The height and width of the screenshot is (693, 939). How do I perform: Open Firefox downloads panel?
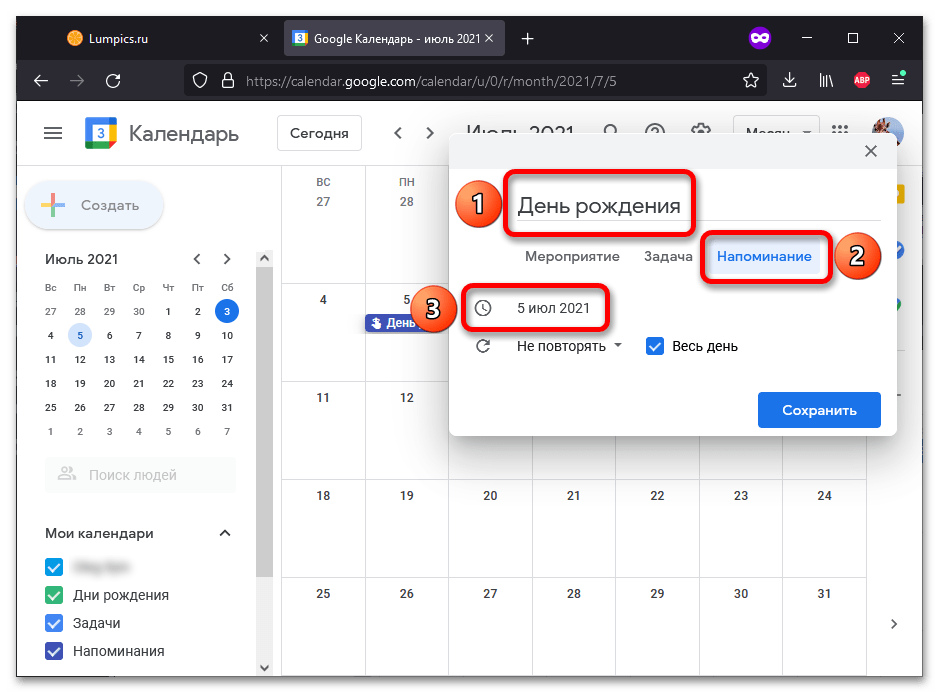pos(789,80)
